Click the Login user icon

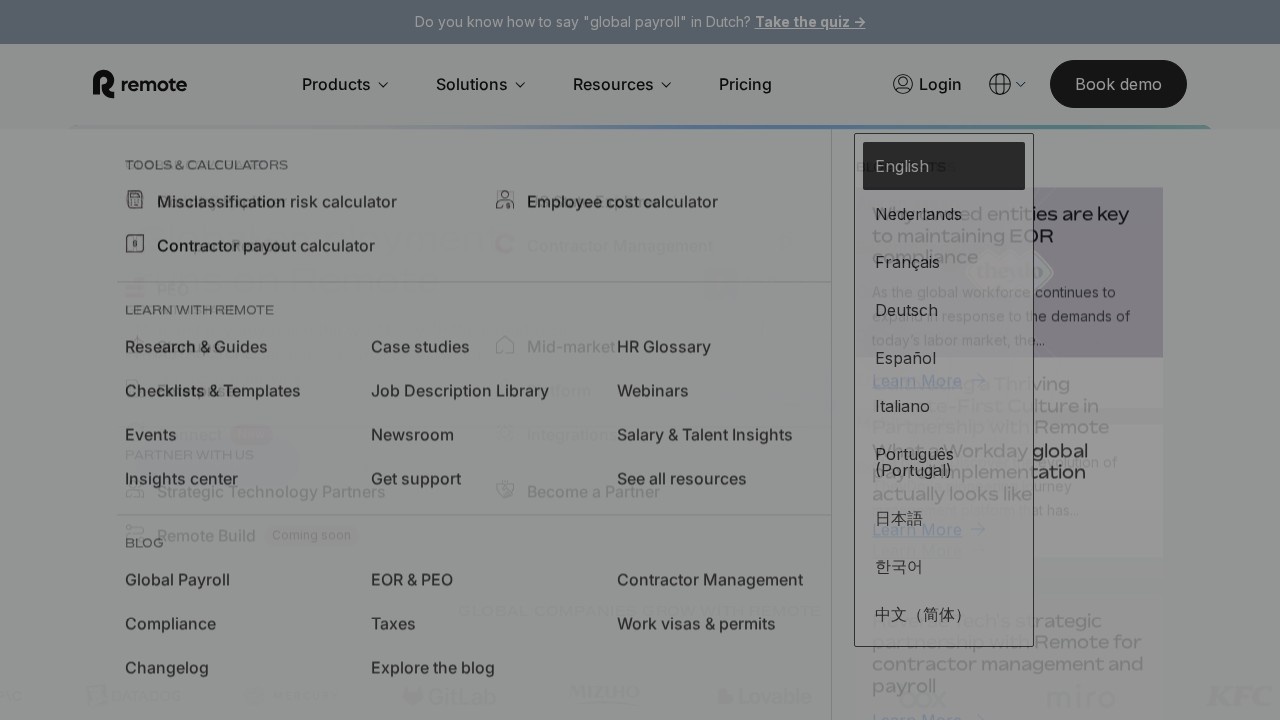click(903, 84)
